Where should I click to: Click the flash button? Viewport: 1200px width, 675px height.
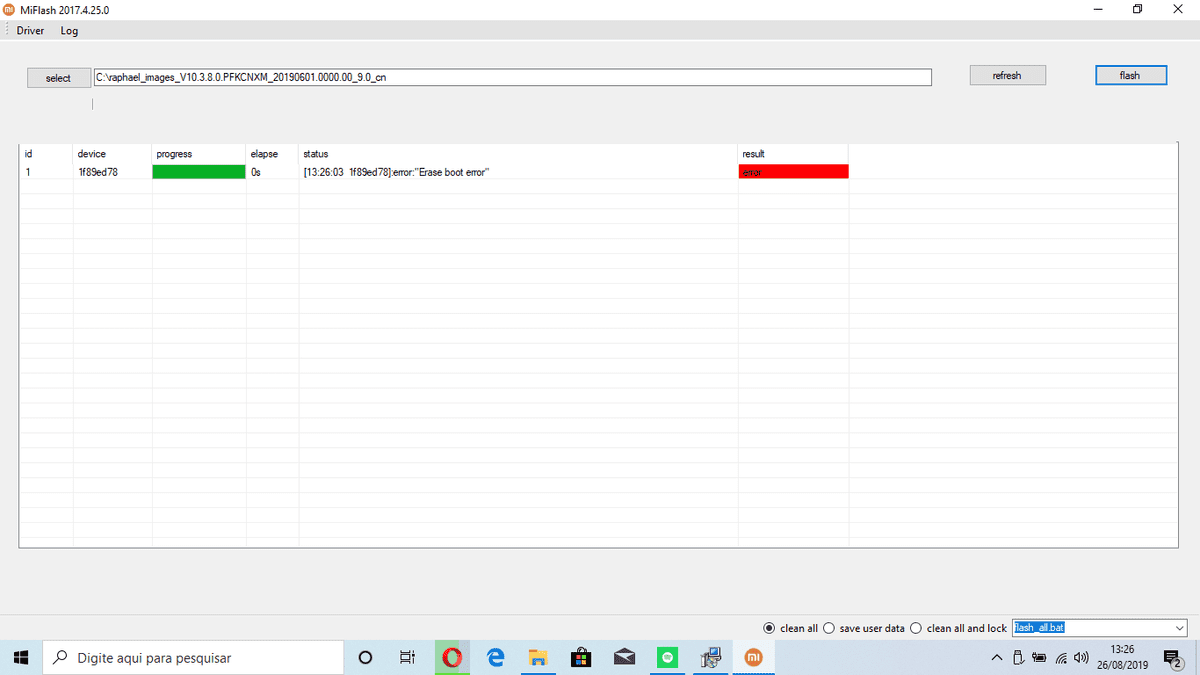[1130, 75]
